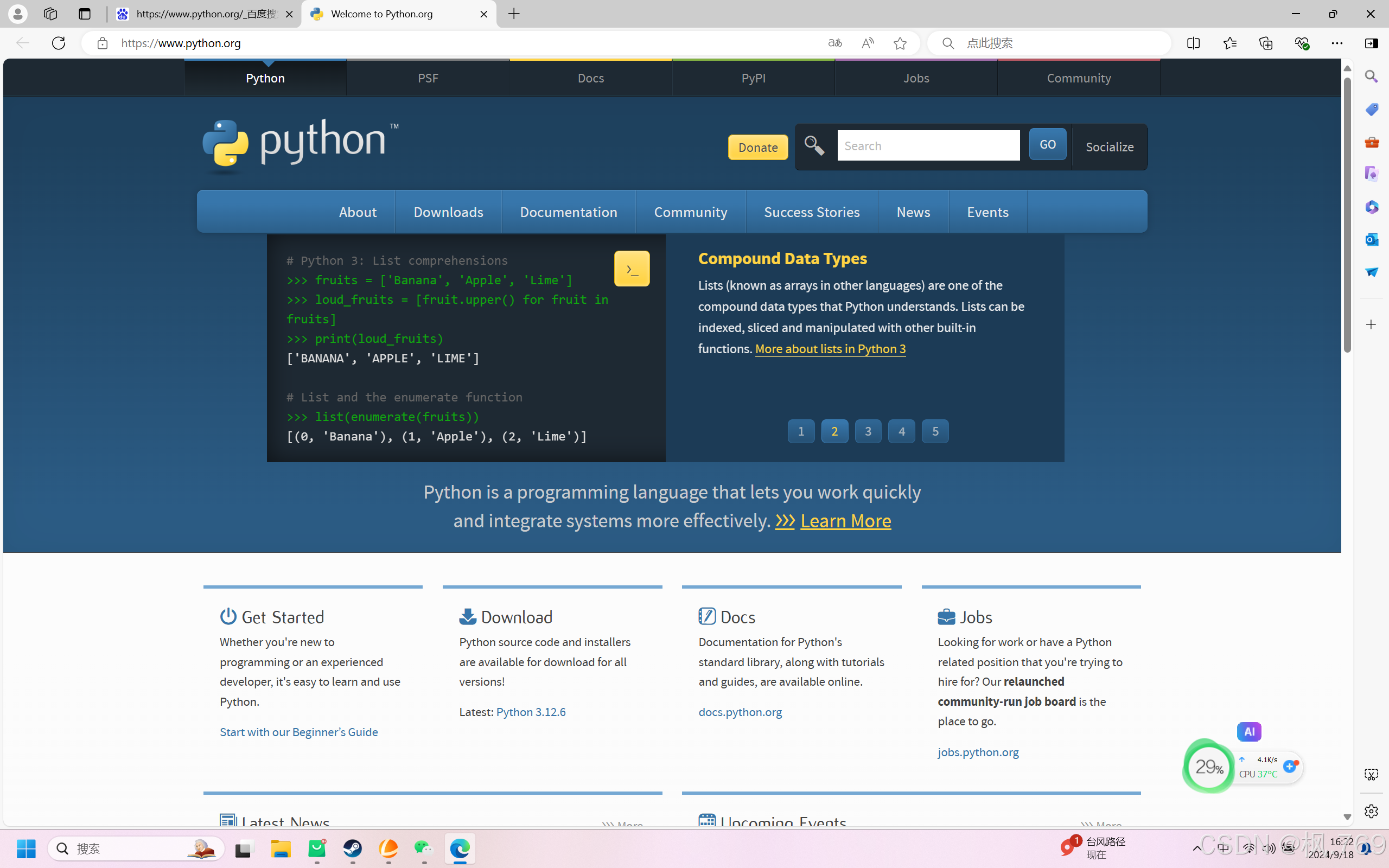The width and height of the screenshot is (1389, 868).
Task: Toggle split screen view
Action: pyautogui.click(x=1193, y=43)
